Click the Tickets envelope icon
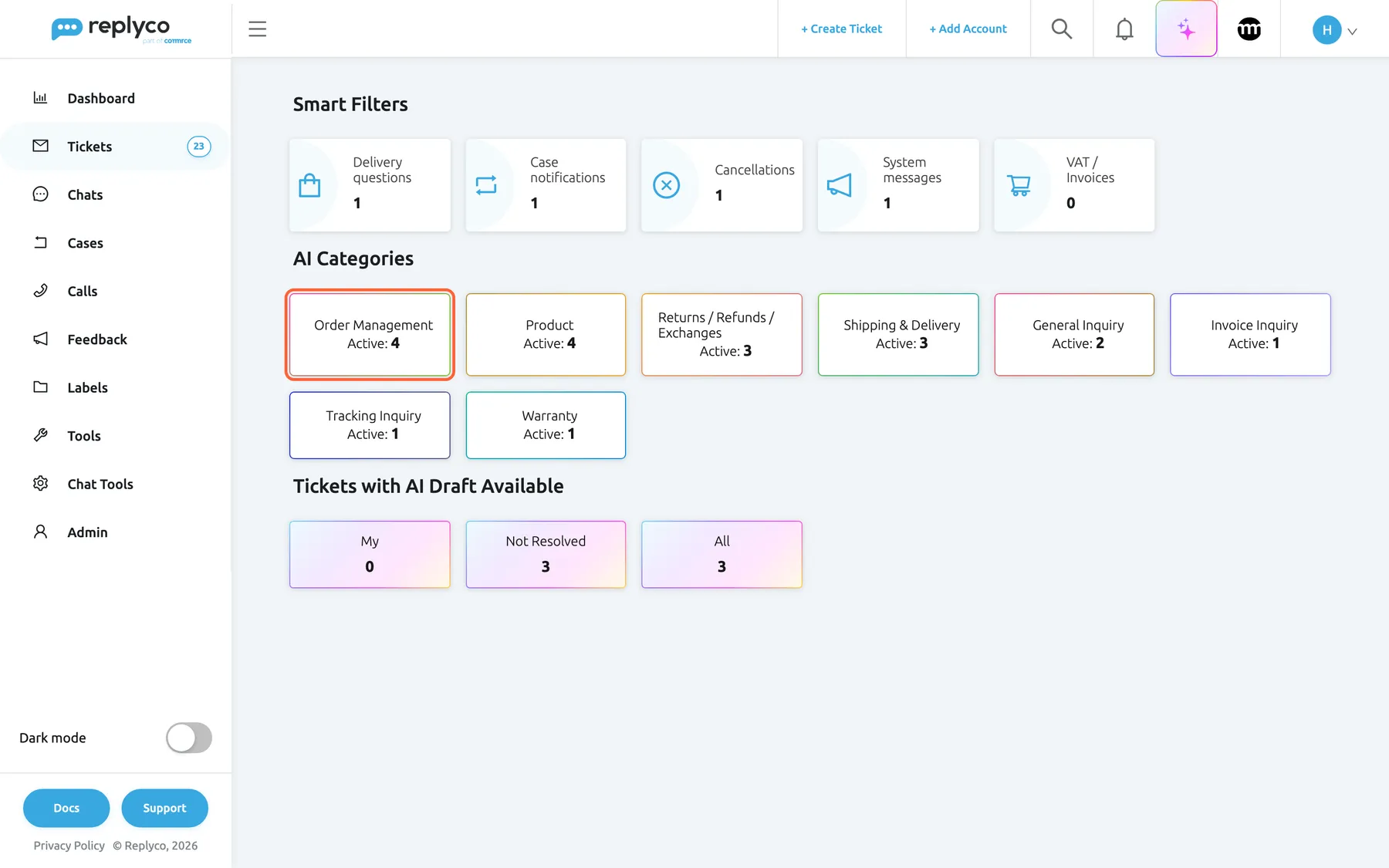 (x=40, y=146)
